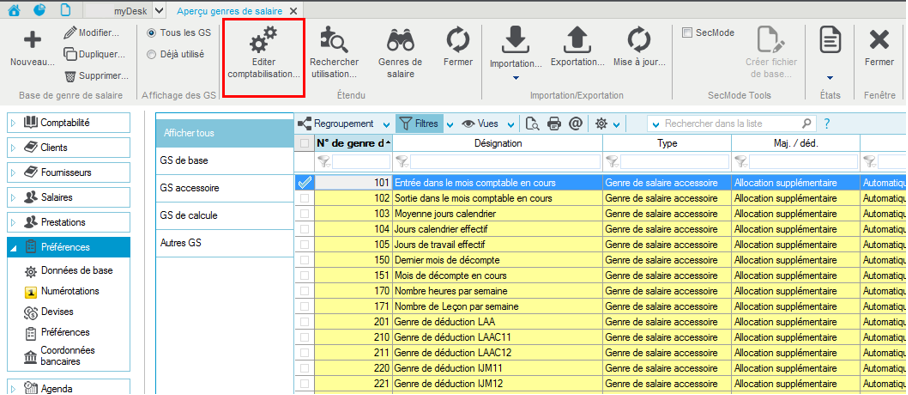Select Déjà utilisé radio button
The height and width of the screenshot is (395, 908).
tap(151, 54)
